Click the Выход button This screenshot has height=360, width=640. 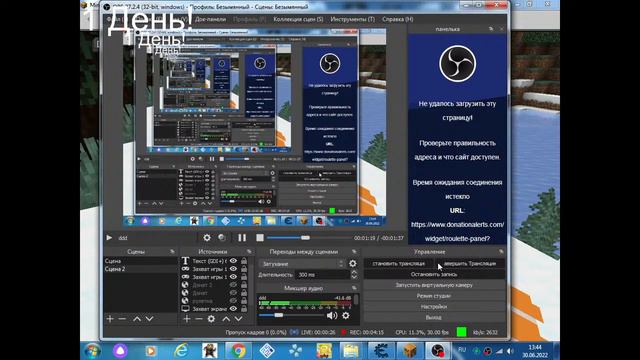pyautogui.click(x=434, y=317)
